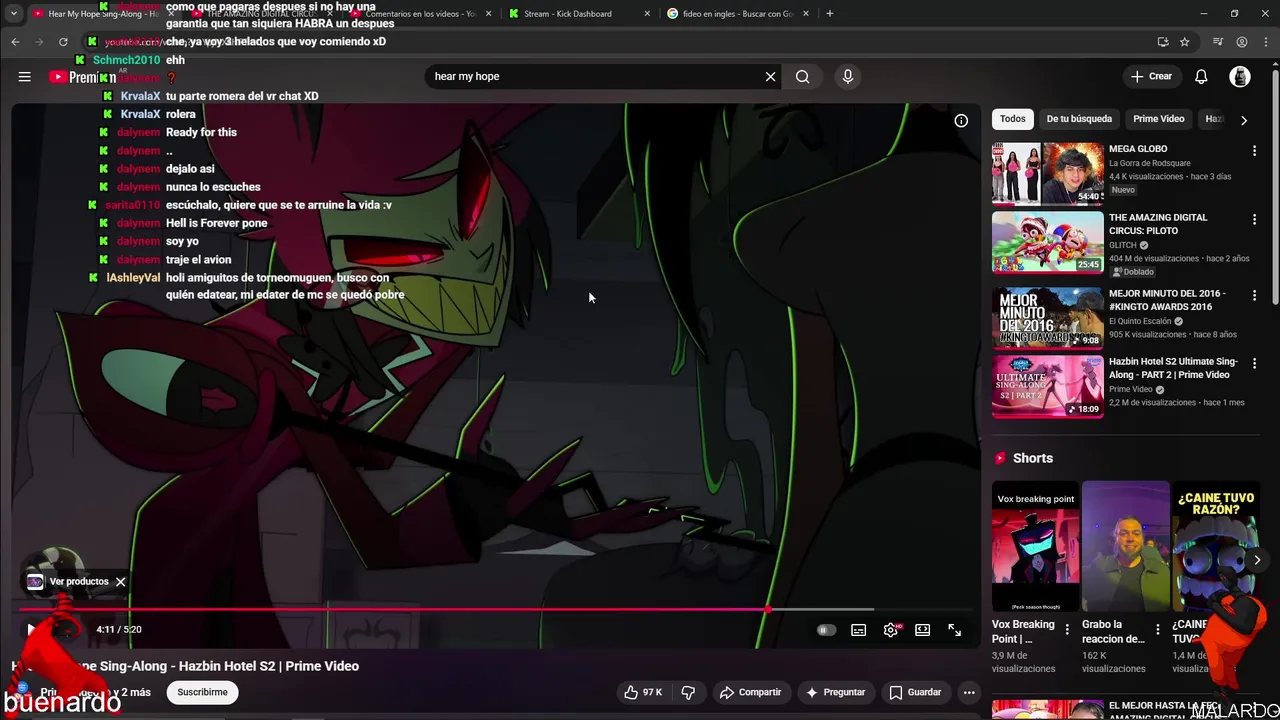
Task: Open media controls icon in browser toolbar
Action: (1217, 42)
